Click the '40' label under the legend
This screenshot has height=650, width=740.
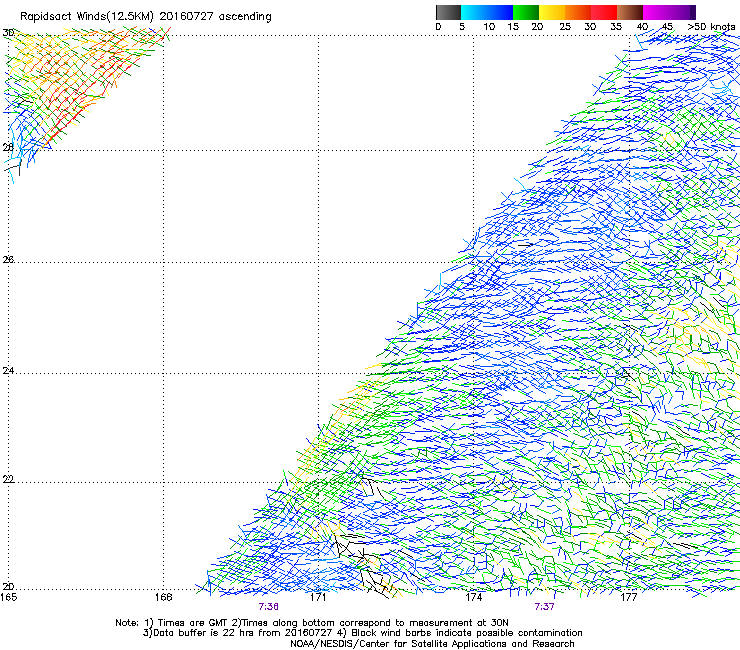(x=642, y=27)
